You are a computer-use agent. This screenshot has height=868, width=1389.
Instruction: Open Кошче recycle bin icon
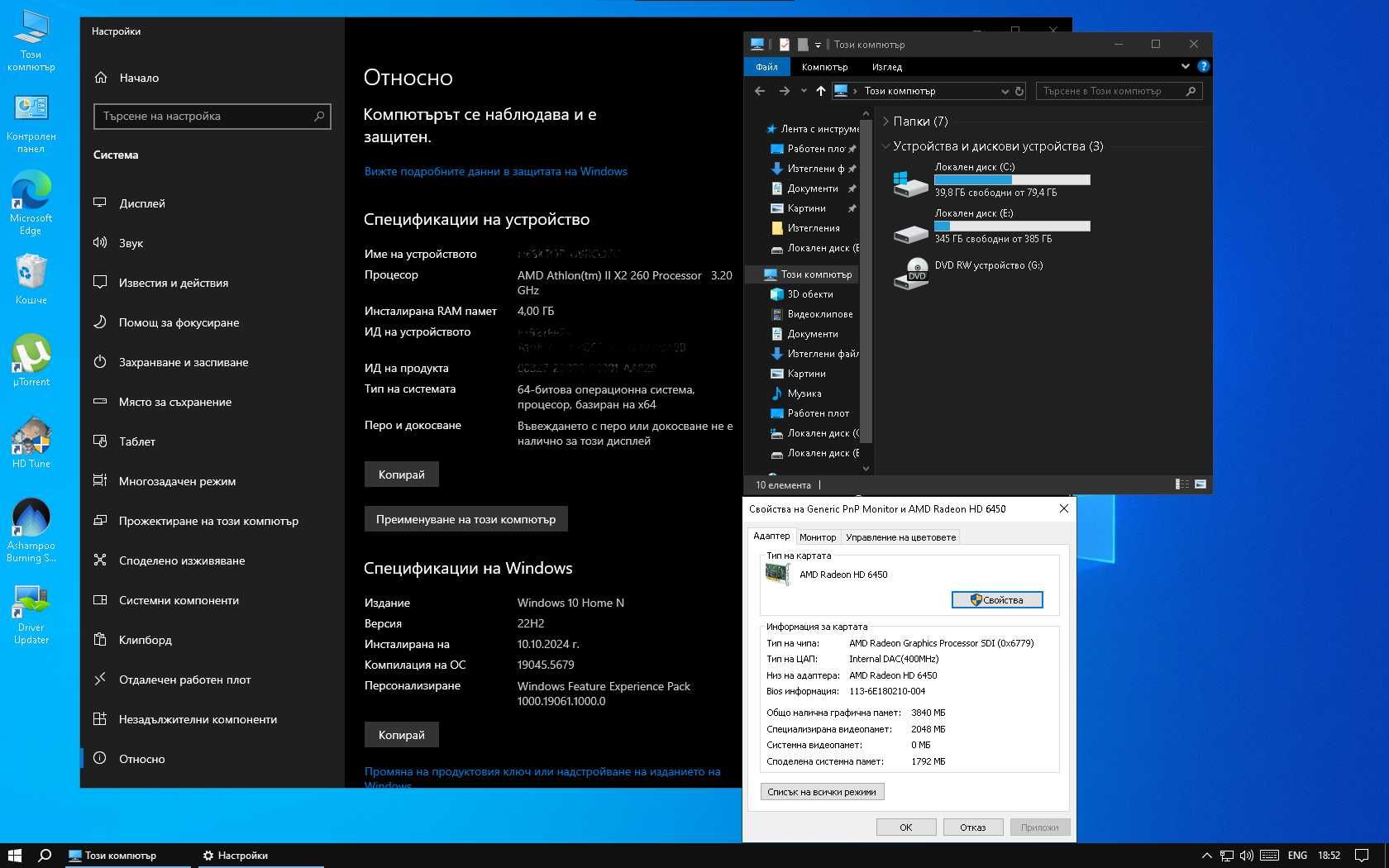31,279
